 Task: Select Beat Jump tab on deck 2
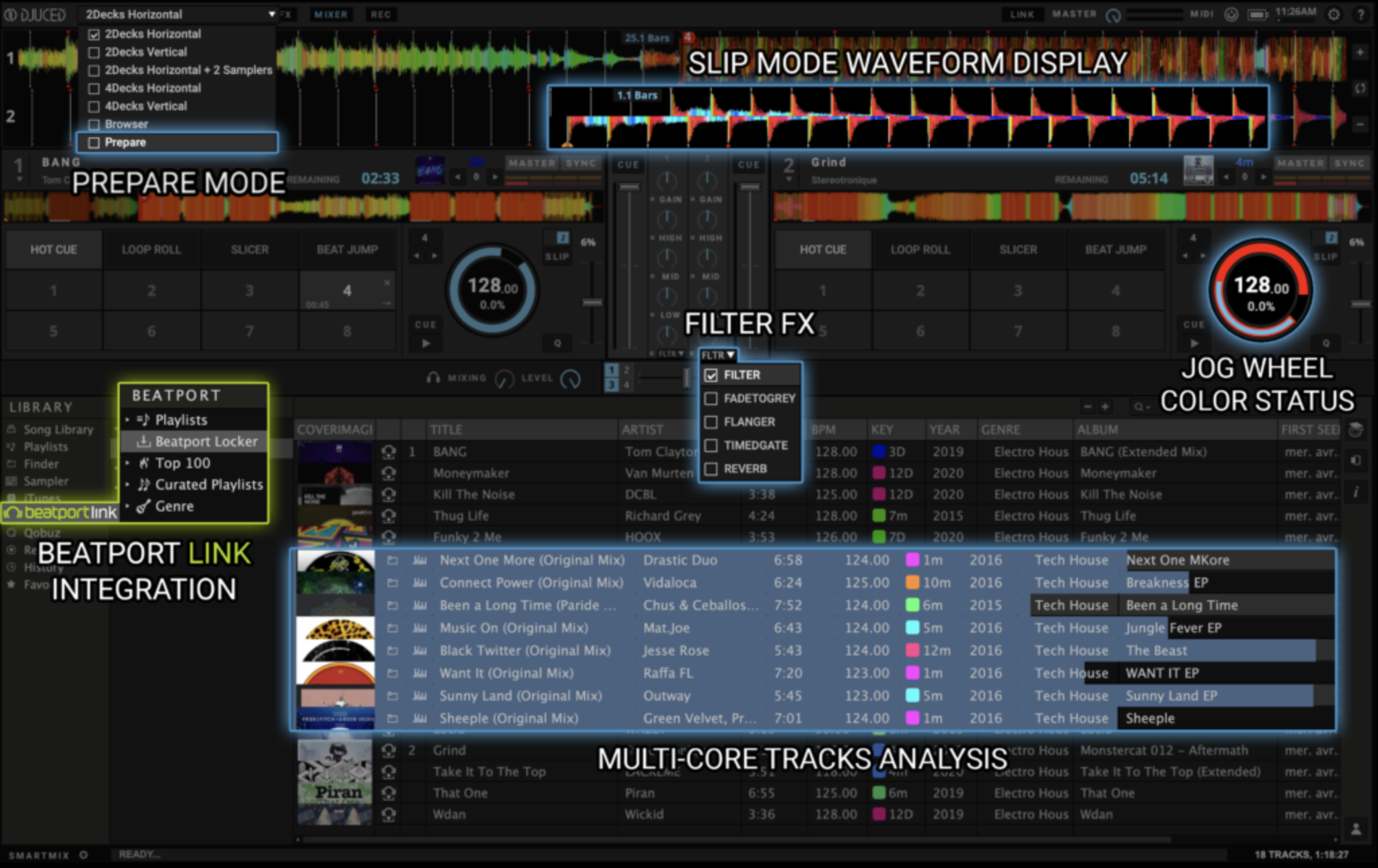(x=1115, y=250)
